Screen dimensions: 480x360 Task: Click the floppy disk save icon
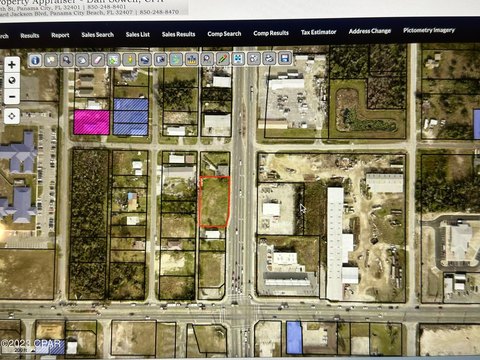tap(285, 59)
